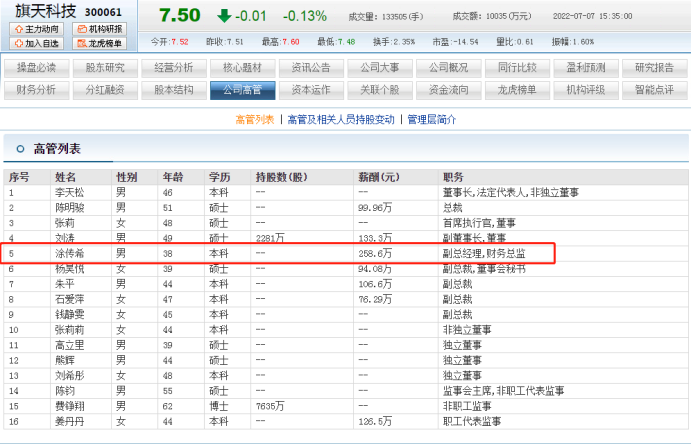
Task: Click 博士 education cell
Action: point(219,407)
